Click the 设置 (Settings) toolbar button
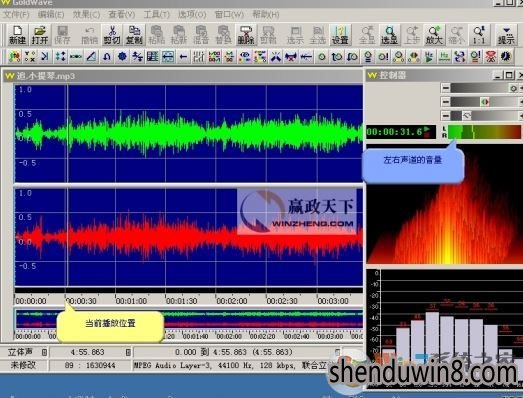Screen dimensions: 523x398 pyautogui.click(x=340, y=35)
